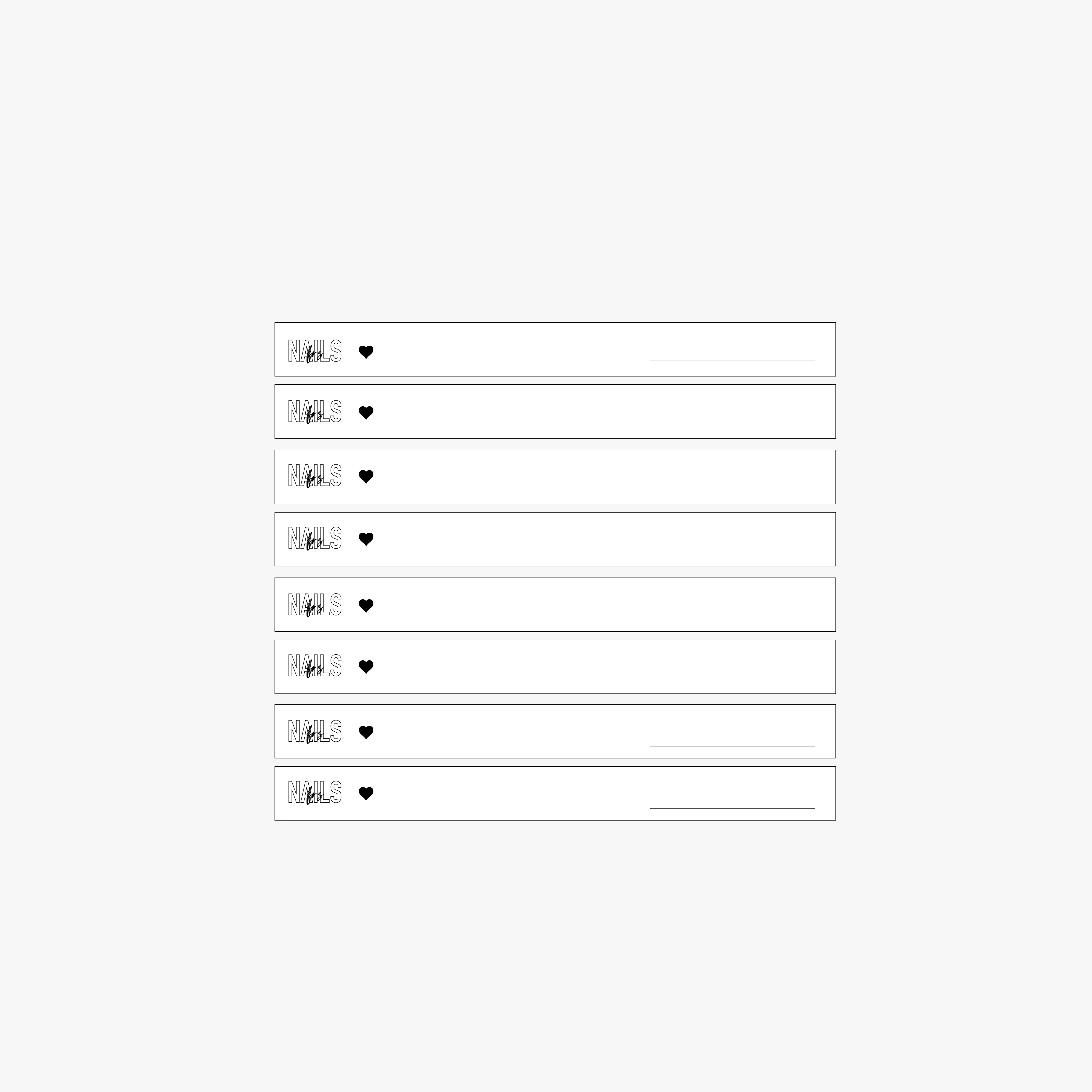The height and width of the screenshot is (1092, 1092).
Task: Select the NAILS logo in the sixth strip
Action: coord(315,666)
